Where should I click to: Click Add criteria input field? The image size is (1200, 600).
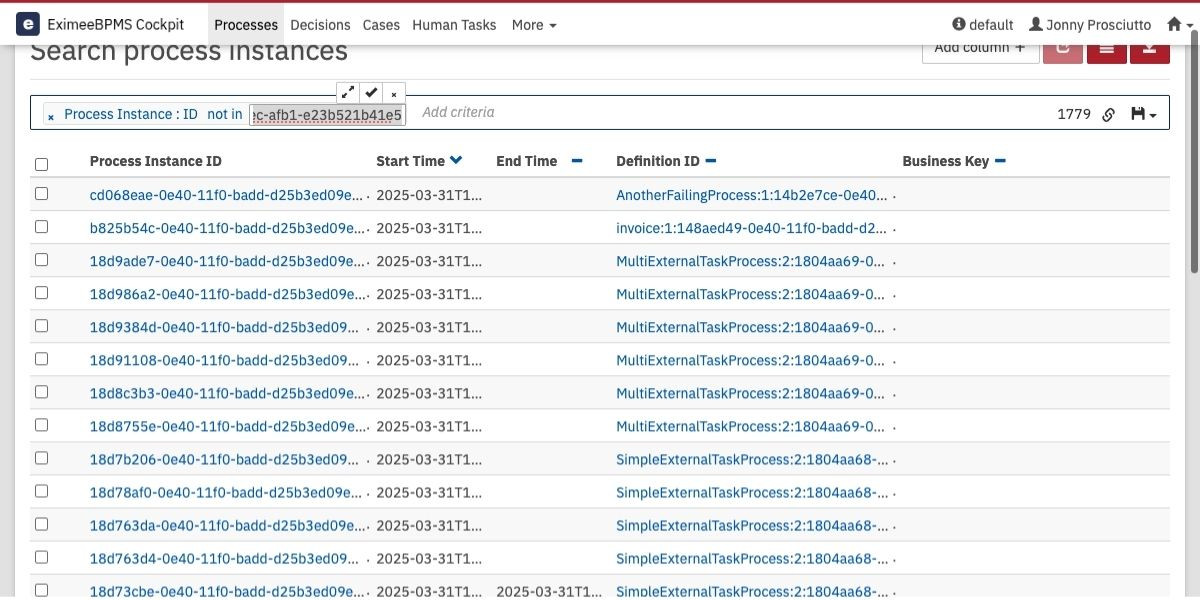tap(458, 112)
